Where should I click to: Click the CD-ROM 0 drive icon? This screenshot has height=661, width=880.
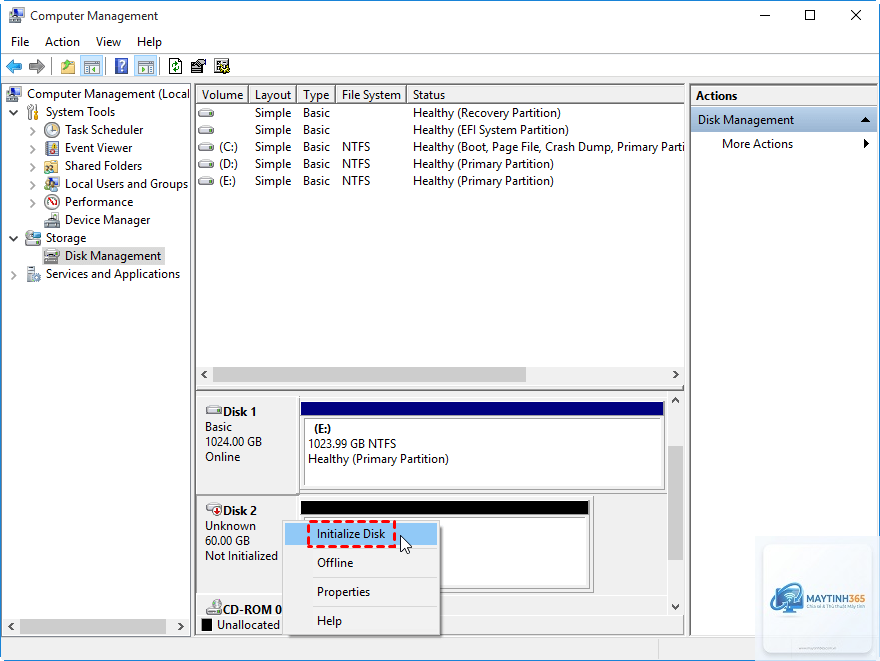click(214, 608)
